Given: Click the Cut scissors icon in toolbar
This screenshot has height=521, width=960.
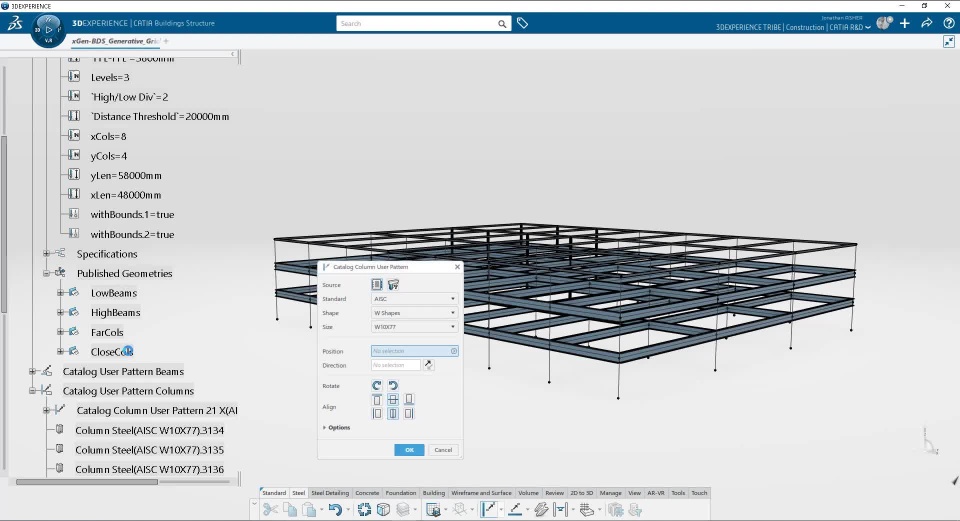Looking at the screenshot, I should coord(270,509).
